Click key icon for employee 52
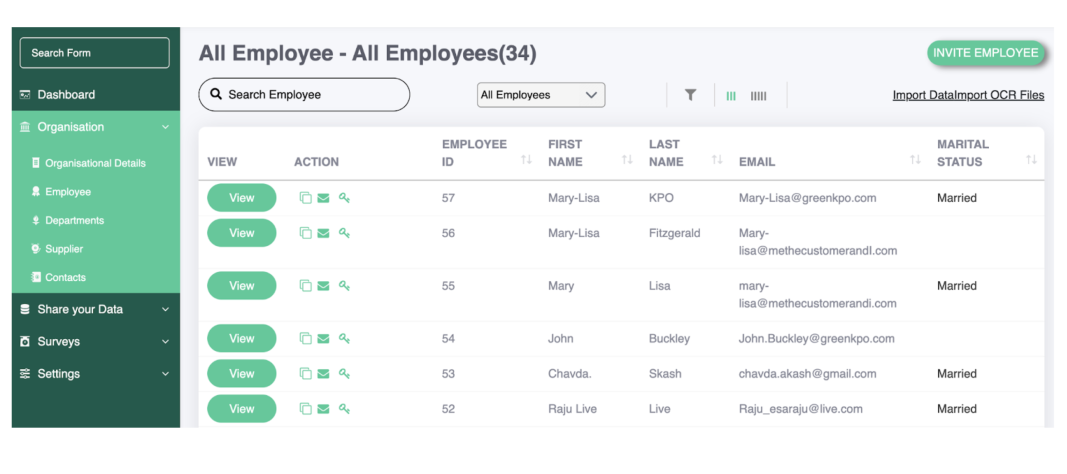Image resolution: width=1067 pixels, height=474 pixels. tap(344, 409)
